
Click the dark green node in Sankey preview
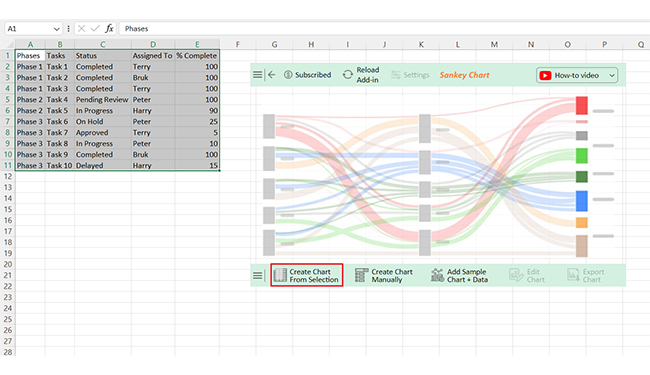coord(582,177)
